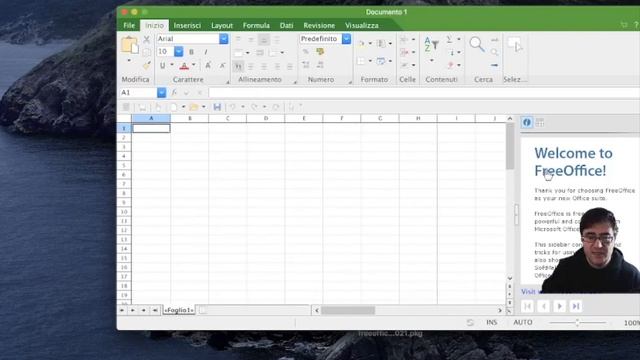Click the vertical align middle icon
Image resolution: width=640 pixels, height=360 pixels.
tap(251, 40)
